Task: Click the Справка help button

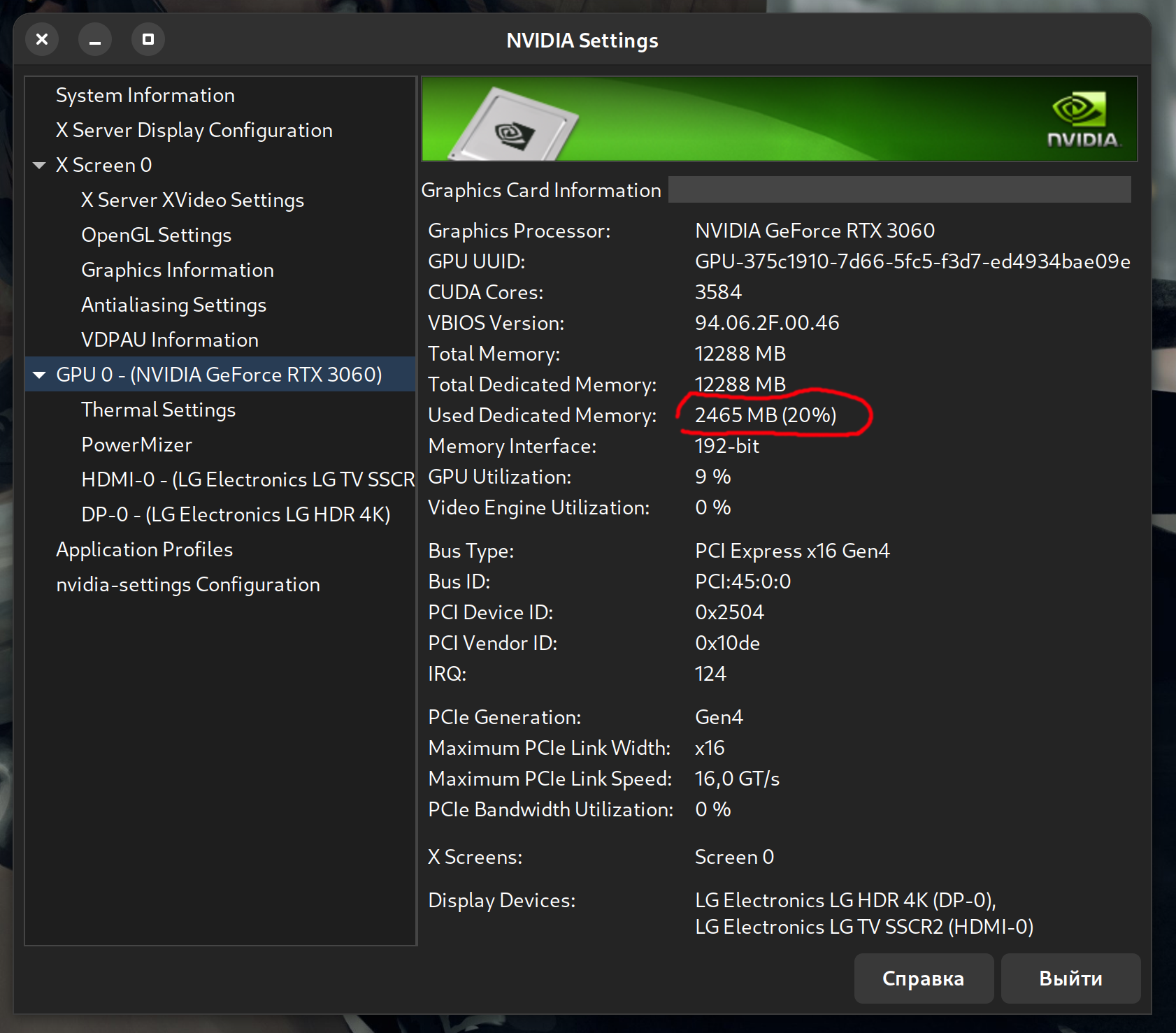Action: click(x=924, y=978)
